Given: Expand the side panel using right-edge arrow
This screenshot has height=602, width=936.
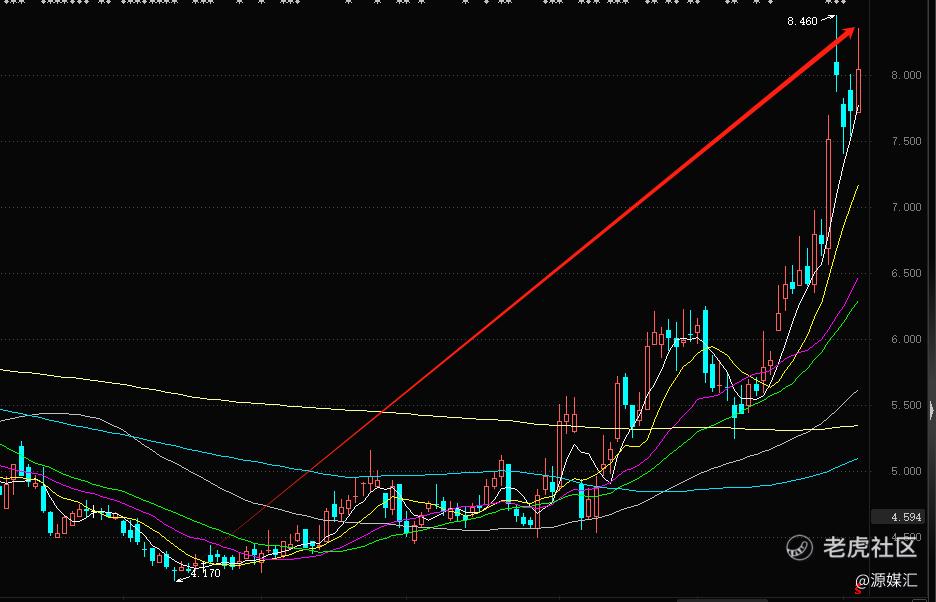Looking at the screenshot, I should pos(932,410).
